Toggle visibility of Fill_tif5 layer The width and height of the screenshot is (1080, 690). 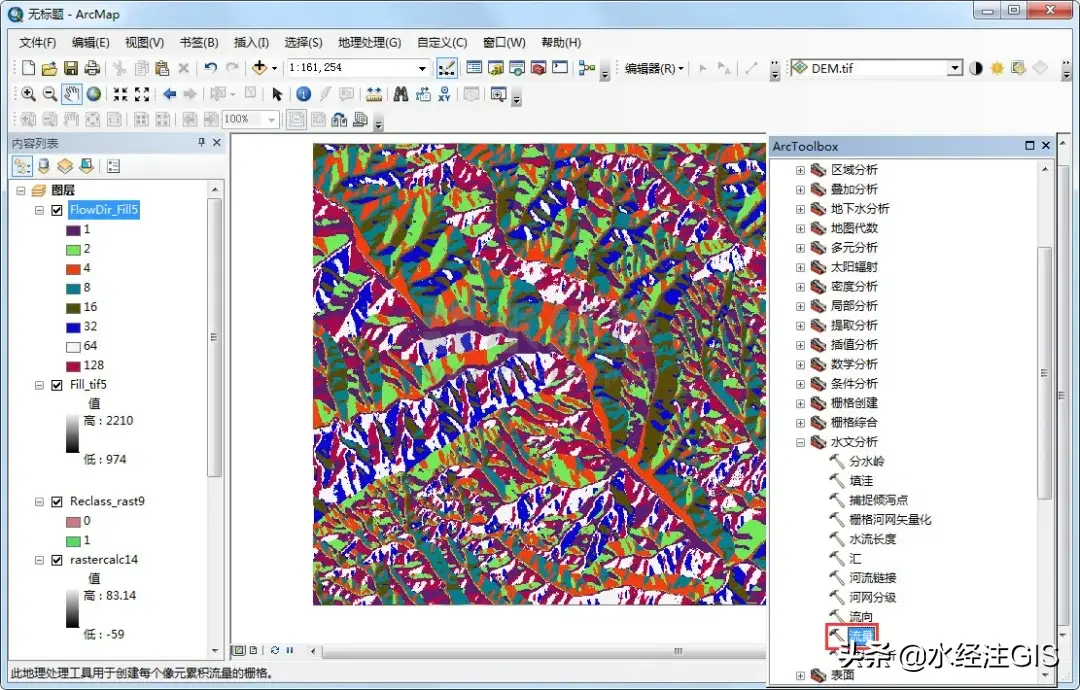(57, 384)
